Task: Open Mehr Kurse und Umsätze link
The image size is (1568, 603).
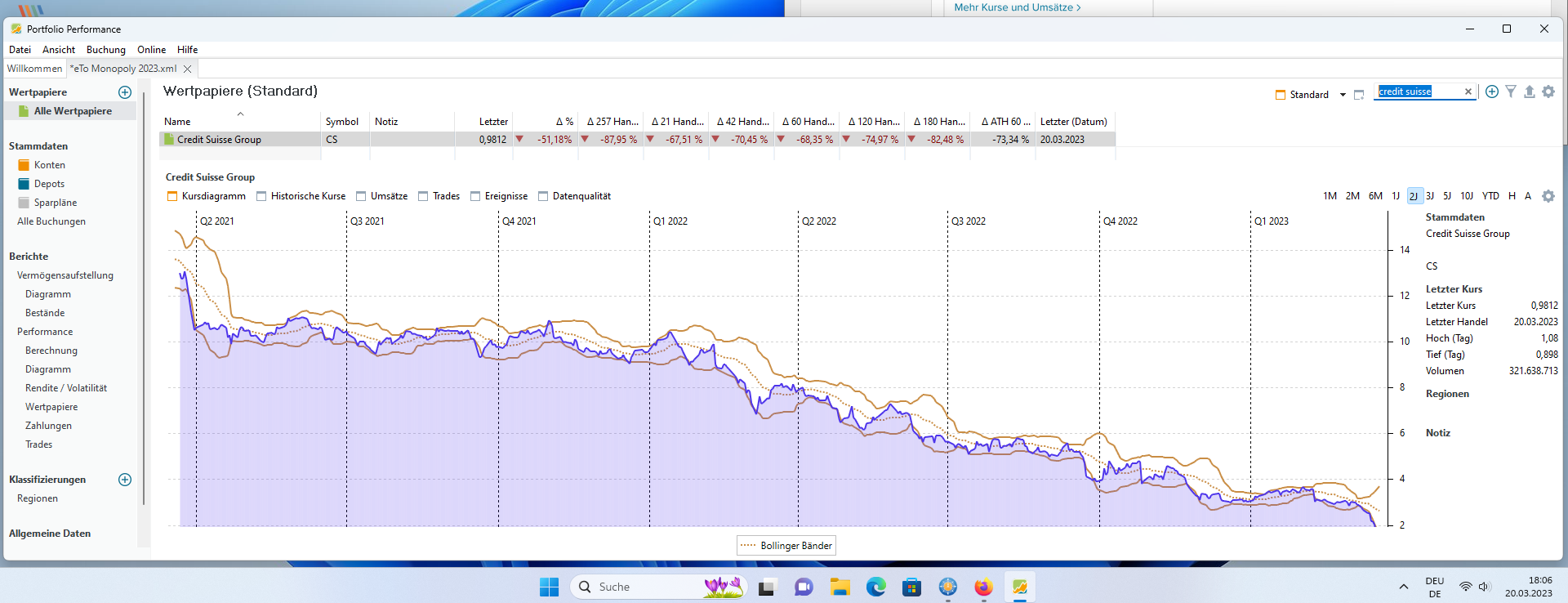Action: 1017,7
